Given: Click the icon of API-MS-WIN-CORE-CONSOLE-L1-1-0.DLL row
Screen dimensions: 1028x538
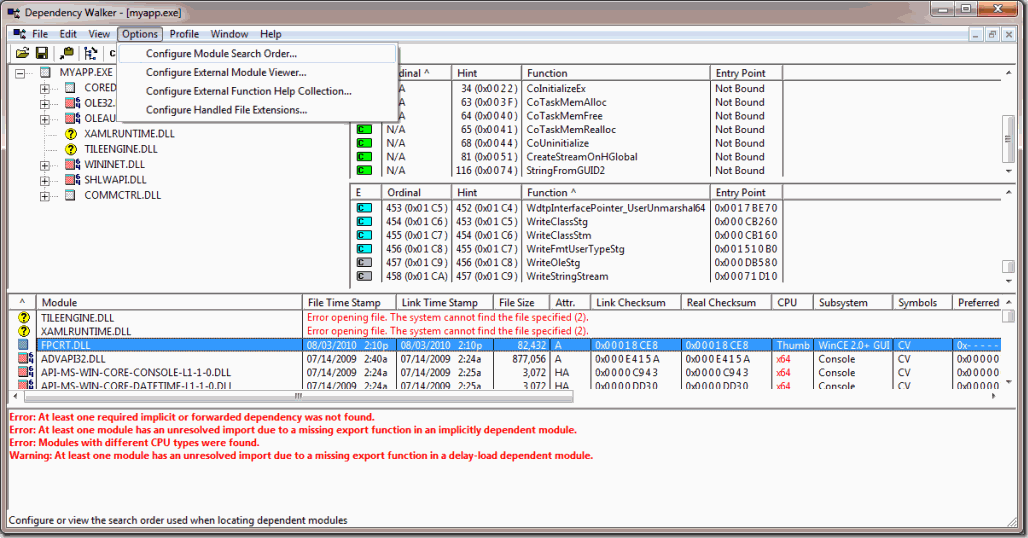Looking at the screenshot, I should (x=26, y=372).
